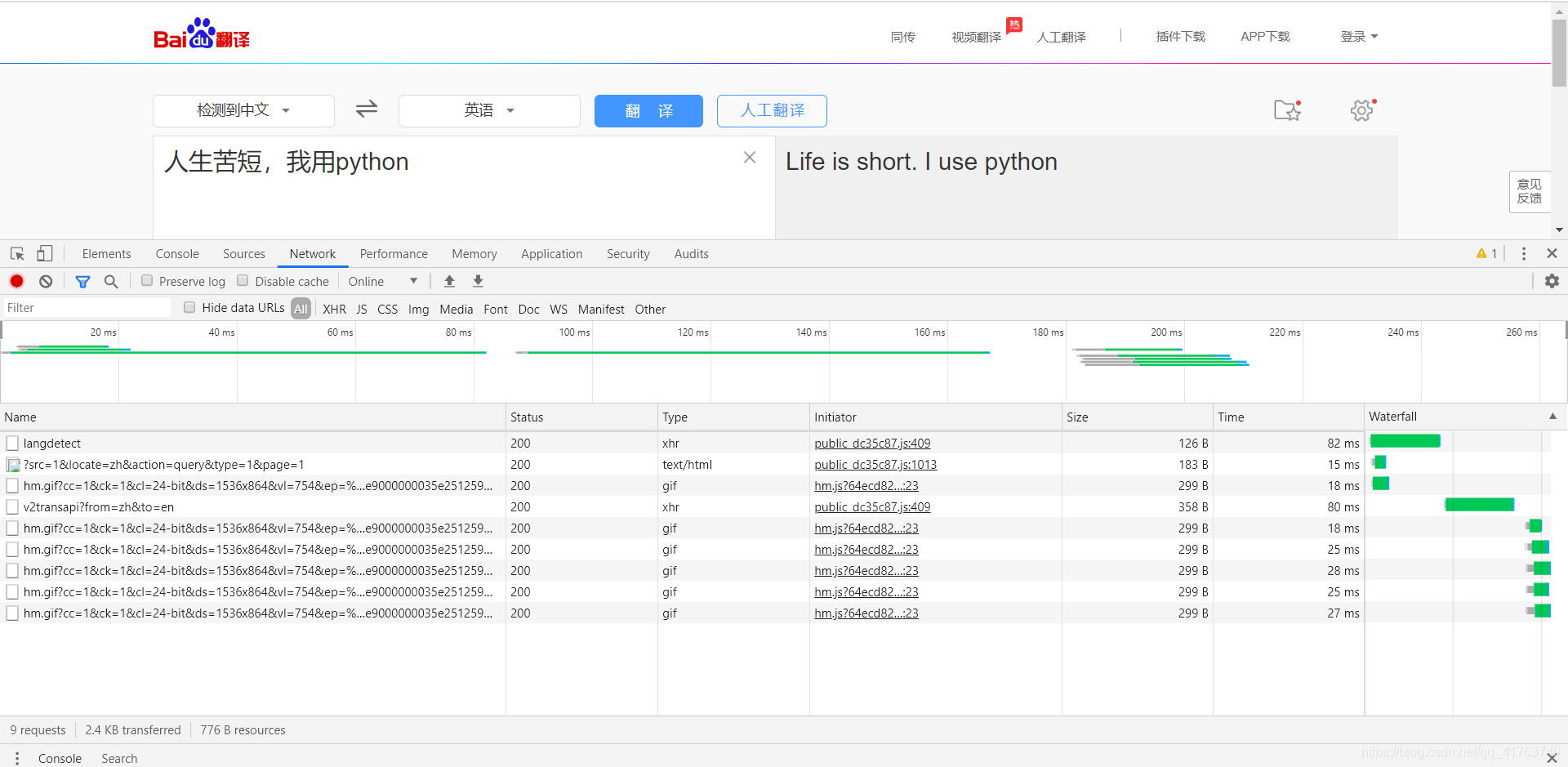Open the favorites star folder icon

[x=1287, y=110]
